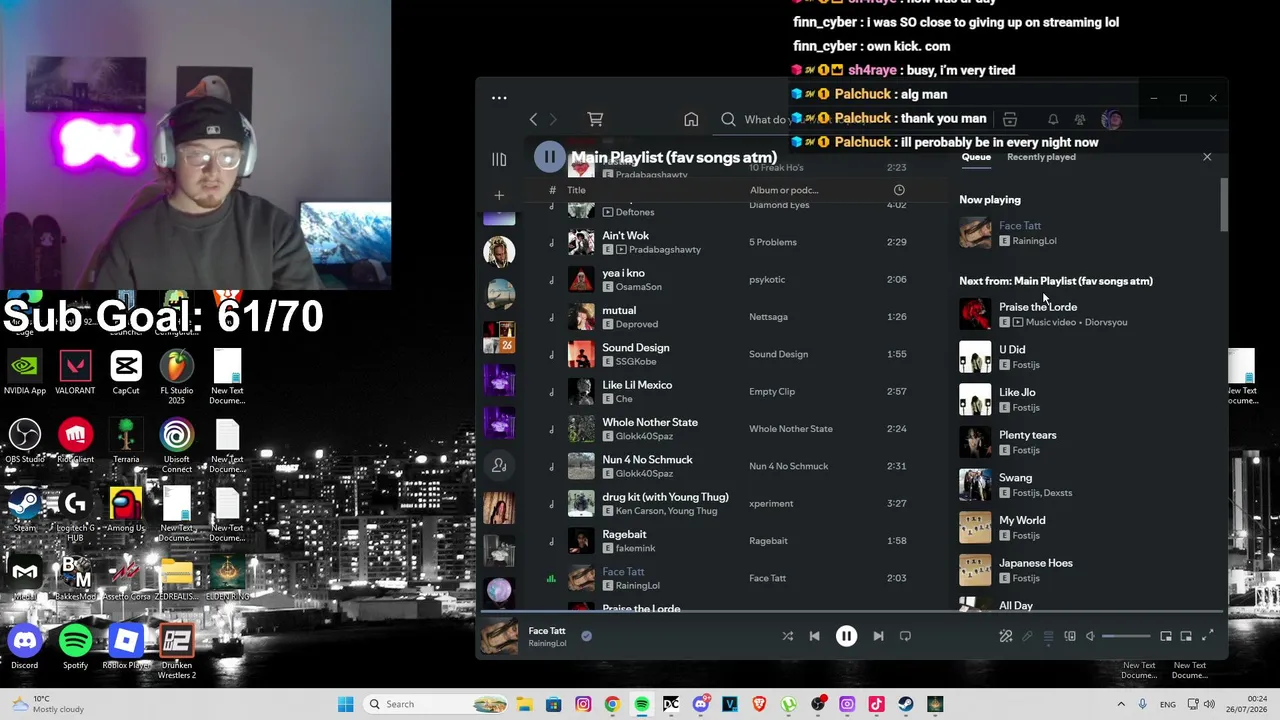Toggle the magic wand icon in player bar

1006,636
